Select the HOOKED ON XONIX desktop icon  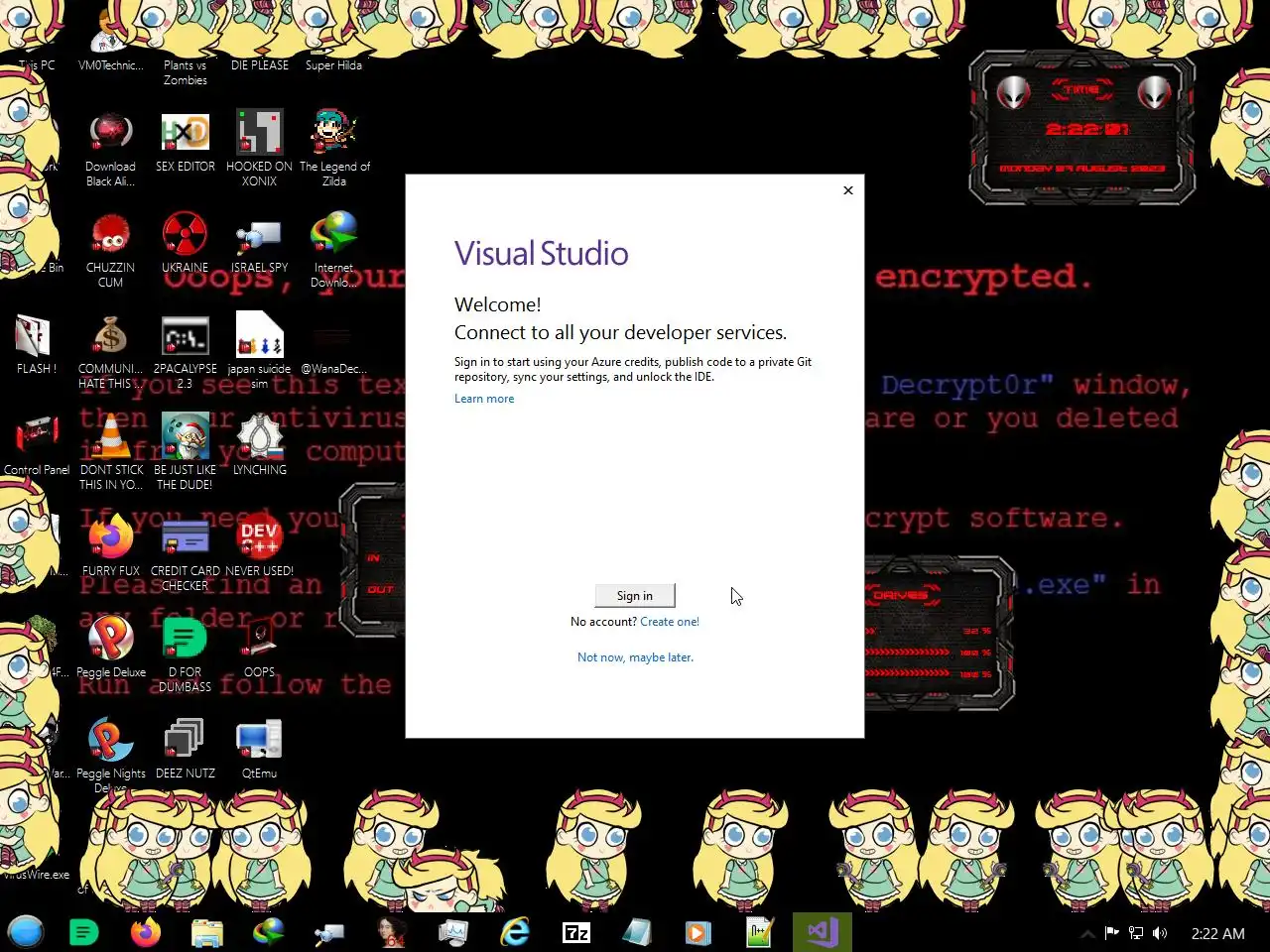click(x=259, y=149)
